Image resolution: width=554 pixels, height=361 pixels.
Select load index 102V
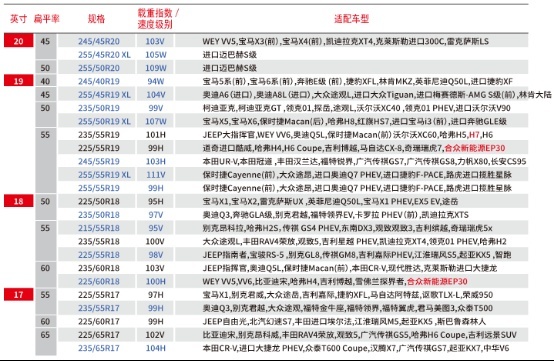tap(155, 335)
